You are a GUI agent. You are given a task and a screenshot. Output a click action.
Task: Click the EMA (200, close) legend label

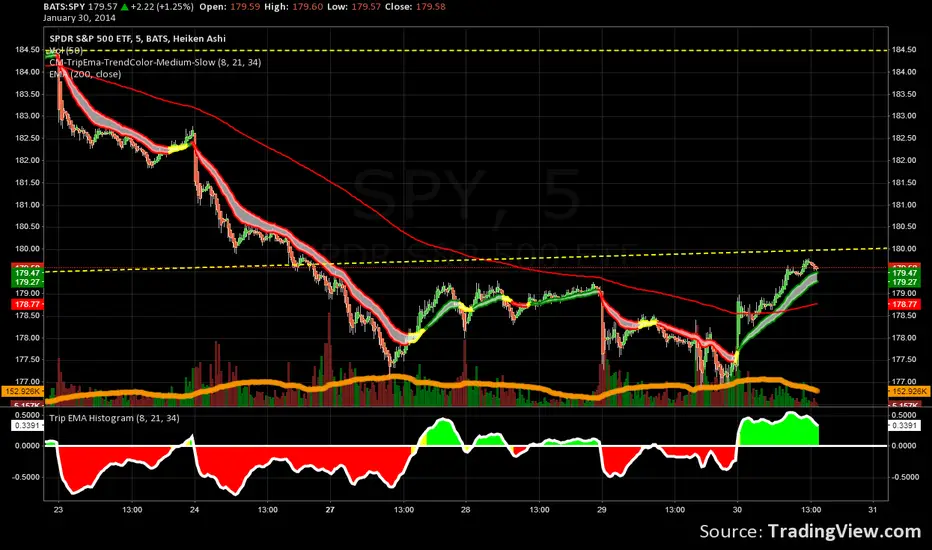pos(85,74)
